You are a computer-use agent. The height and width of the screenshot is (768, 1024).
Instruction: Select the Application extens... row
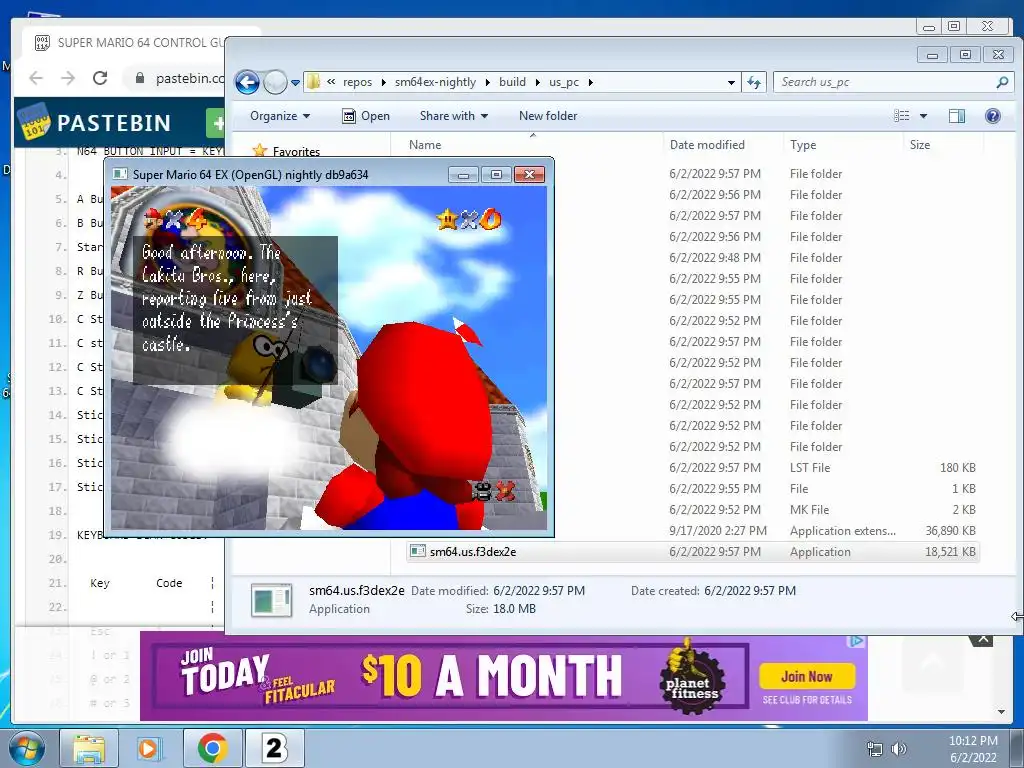[x=692, y=530]
